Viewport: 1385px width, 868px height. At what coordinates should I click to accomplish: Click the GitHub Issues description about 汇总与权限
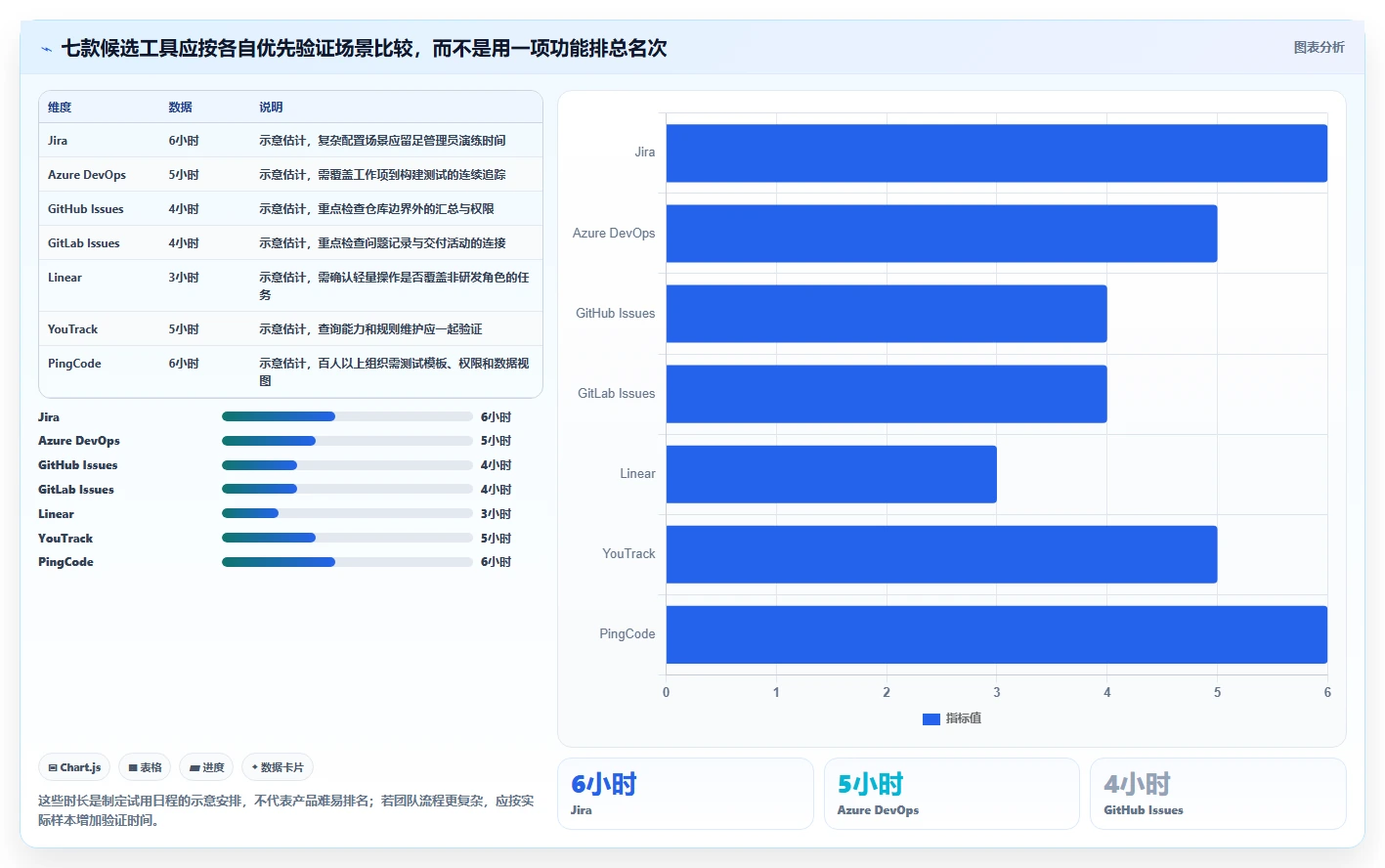(376, 209)
